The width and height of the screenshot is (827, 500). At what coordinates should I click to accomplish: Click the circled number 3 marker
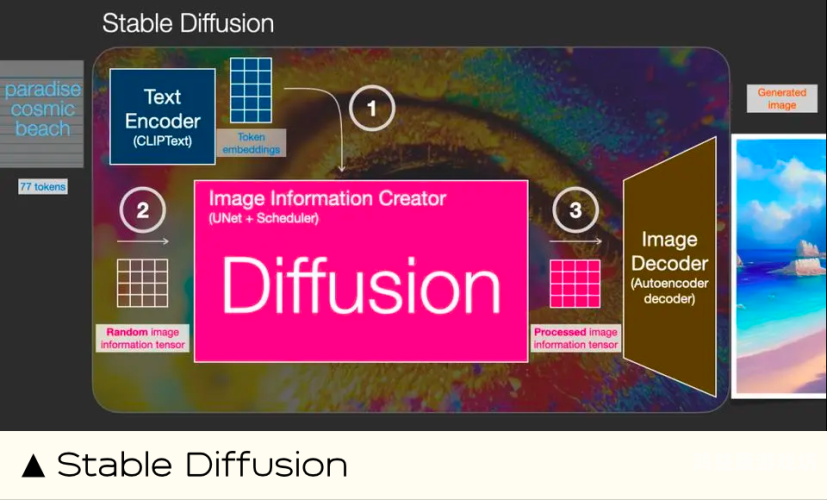pos(575,210)
